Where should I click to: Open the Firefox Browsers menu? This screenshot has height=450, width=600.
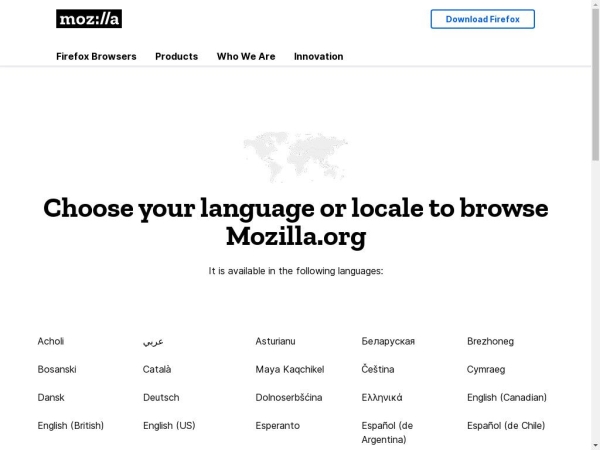[96, 56]
